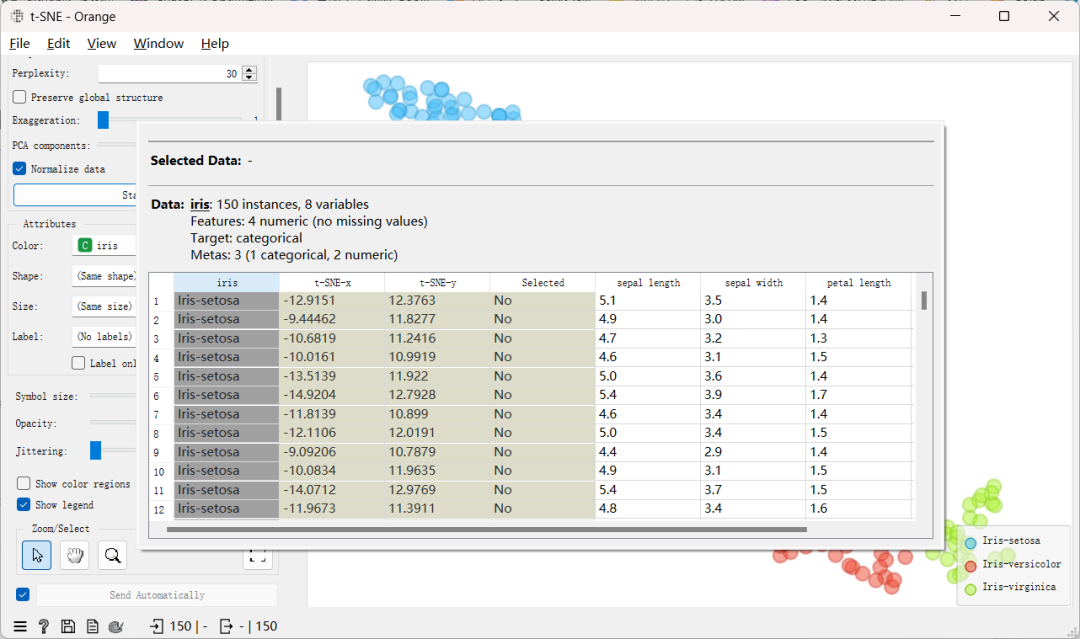
Task: Expand the Shape attribute dropdown
Action: 104,275
